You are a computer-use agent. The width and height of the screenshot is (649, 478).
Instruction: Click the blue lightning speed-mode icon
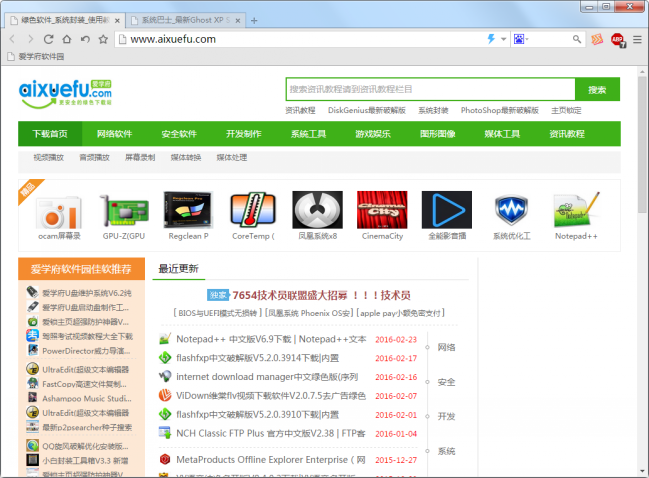pos(491,39)
